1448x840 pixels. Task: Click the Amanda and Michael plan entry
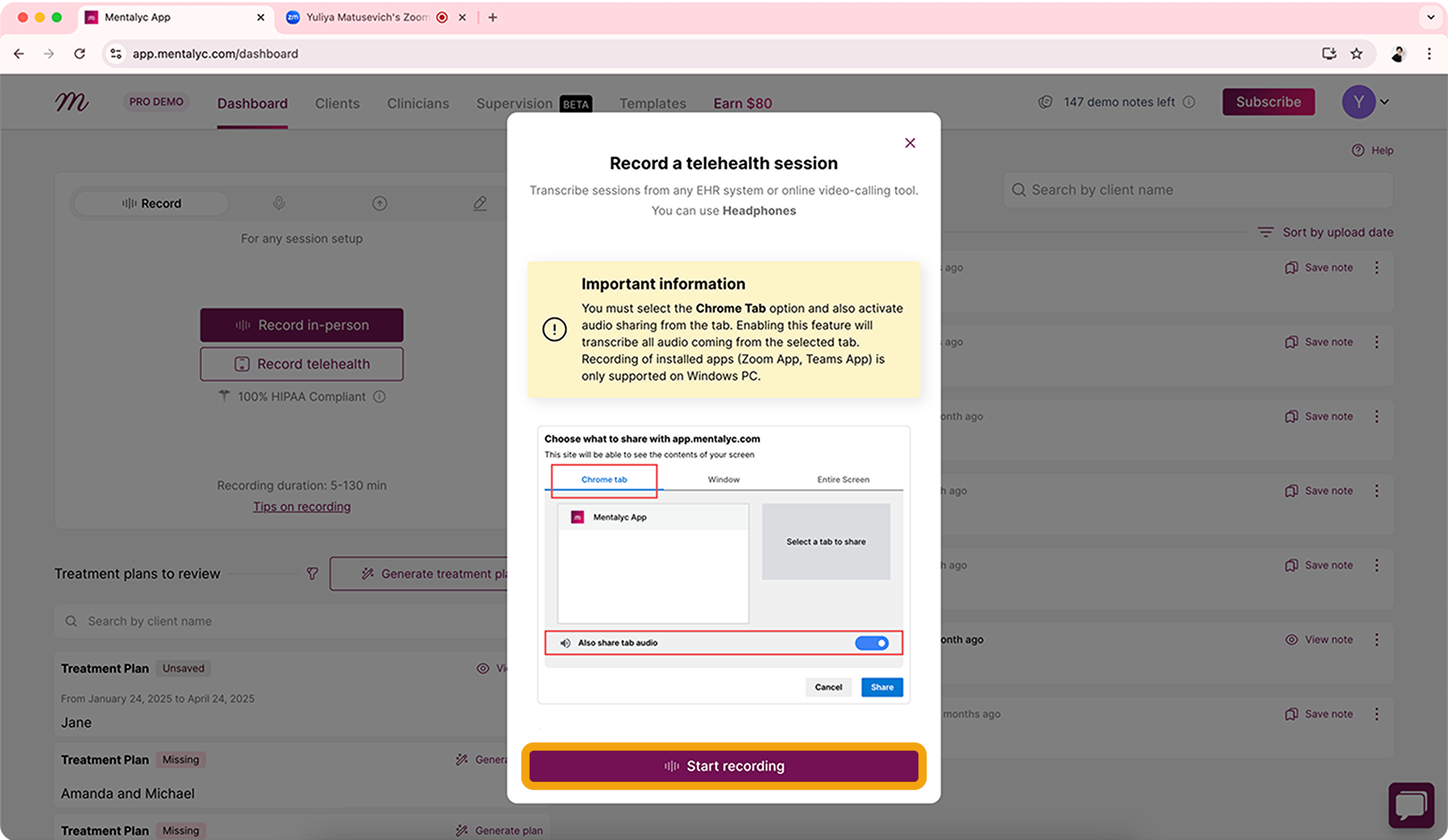pyautogui.click(x=128, y=793)
